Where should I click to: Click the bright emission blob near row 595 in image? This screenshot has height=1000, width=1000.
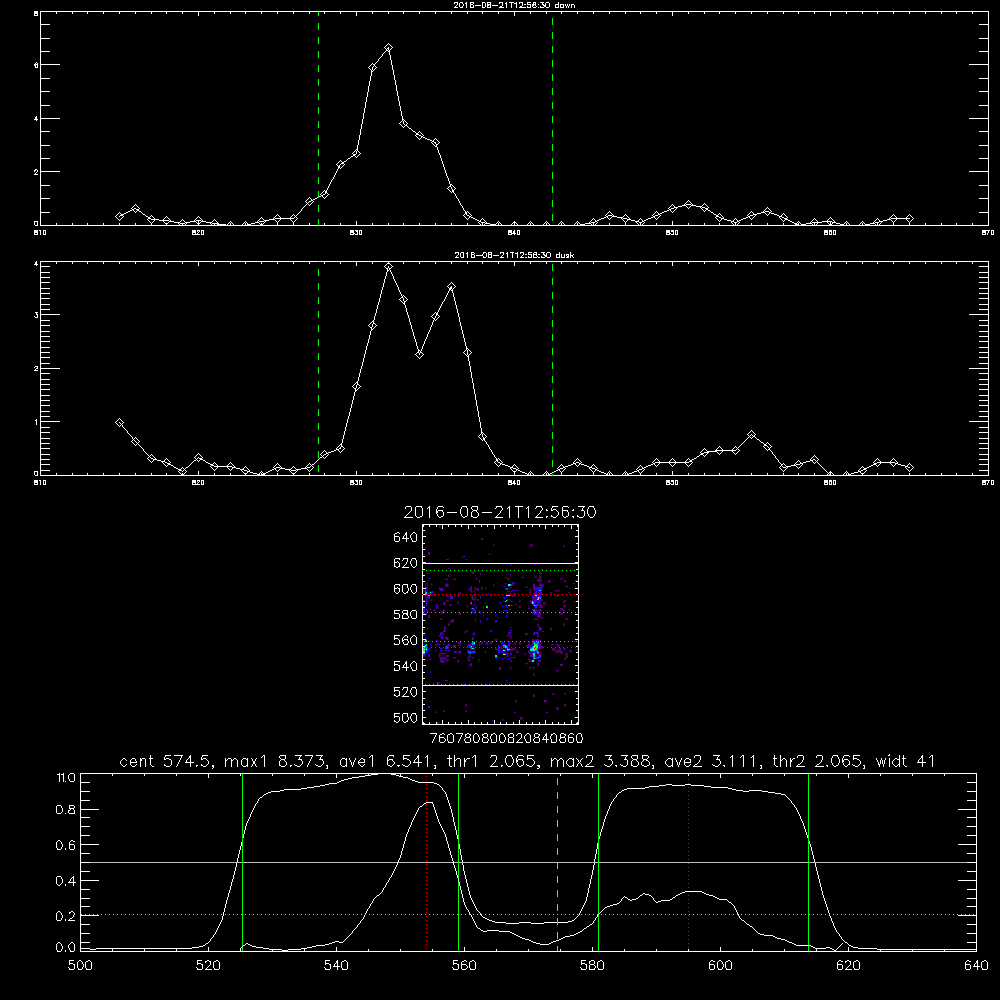coord(537,598)
